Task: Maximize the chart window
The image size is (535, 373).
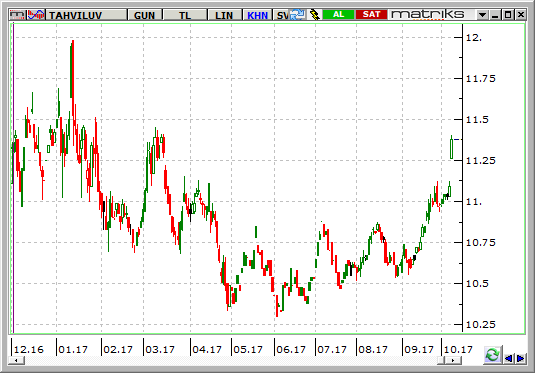Action: (508, 15)
